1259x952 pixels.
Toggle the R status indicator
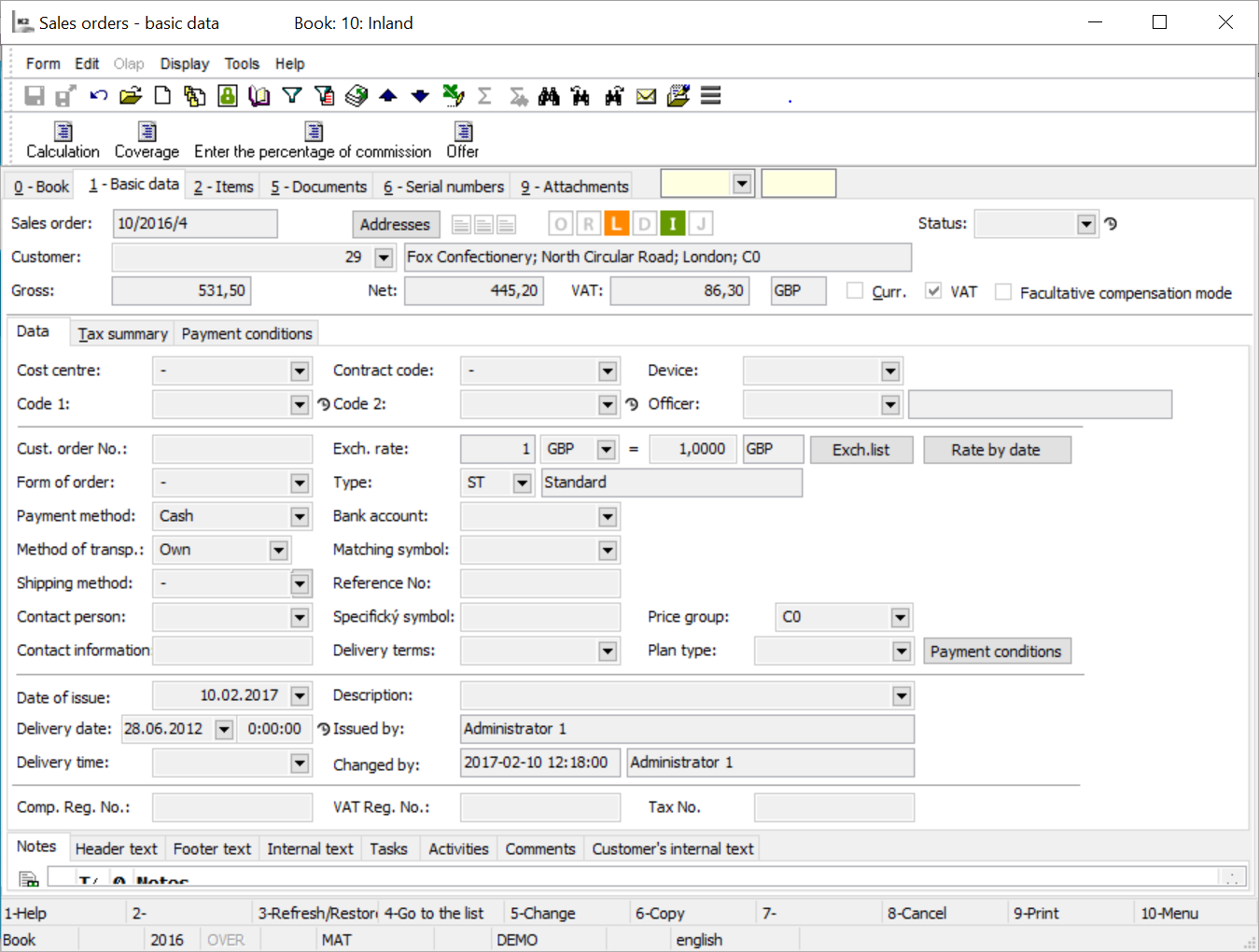click(x=588, y=224)
